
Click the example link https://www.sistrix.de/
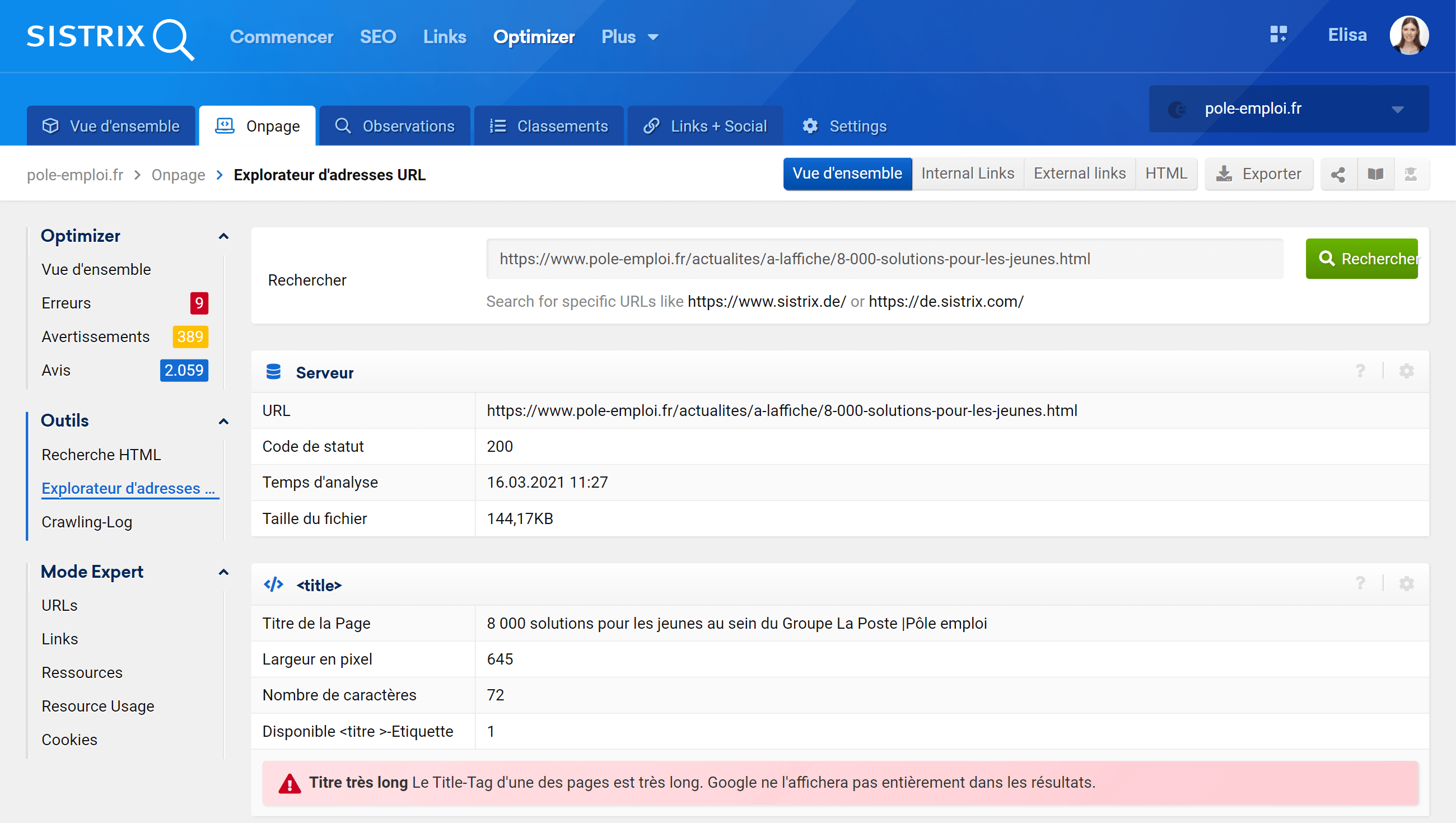(x=767, y=301)
